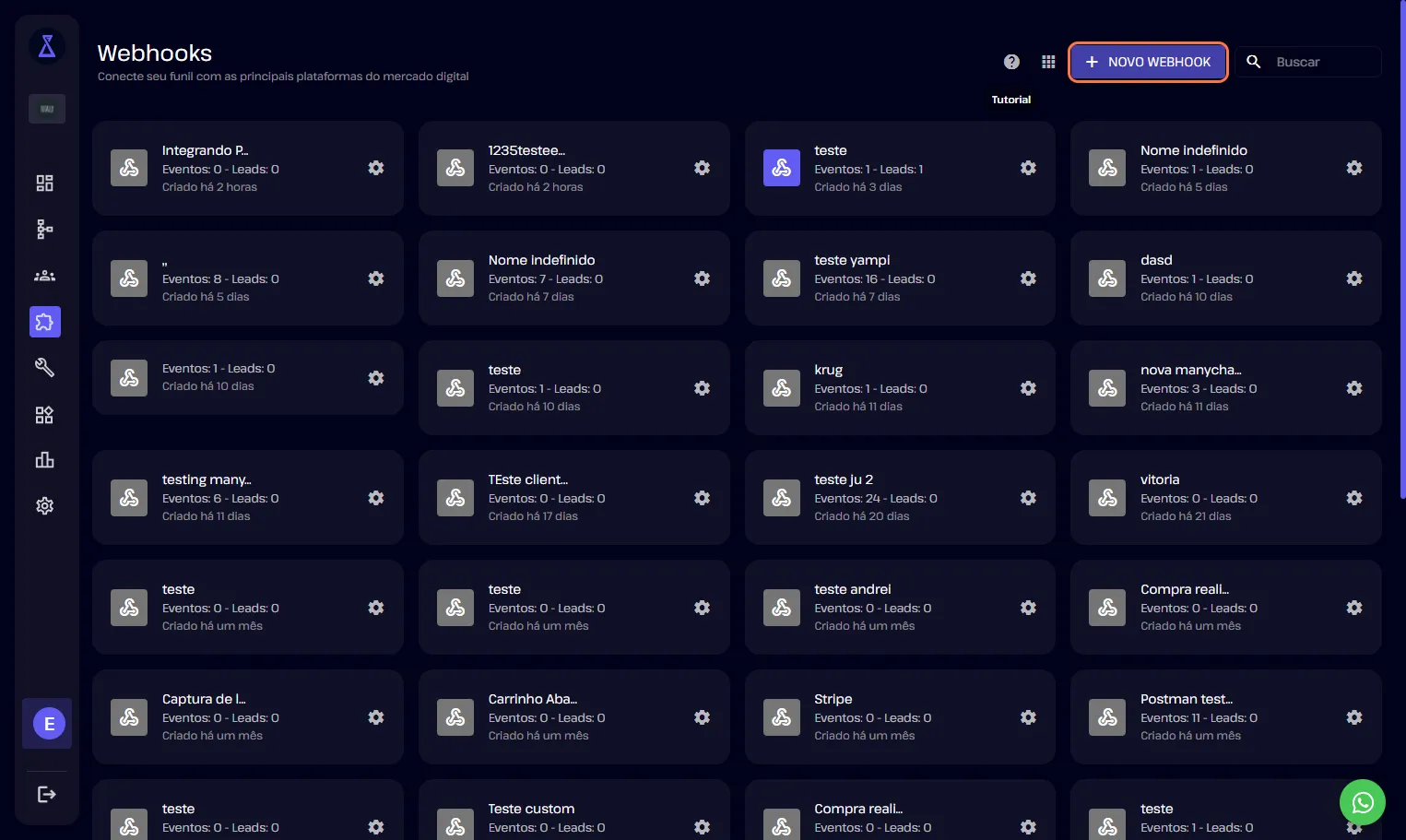Open the Integrando P... webhook card

click(x=248, y=168)
